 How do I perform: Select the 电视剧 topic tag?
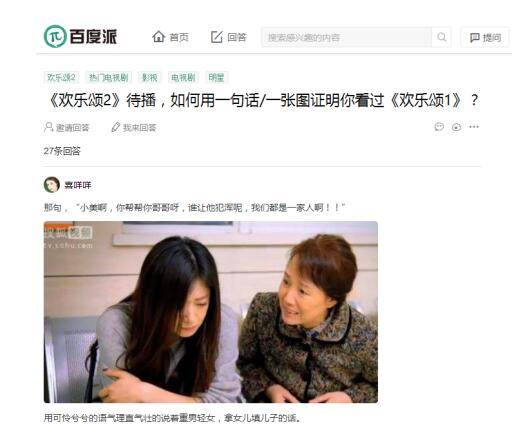point(183,77)
